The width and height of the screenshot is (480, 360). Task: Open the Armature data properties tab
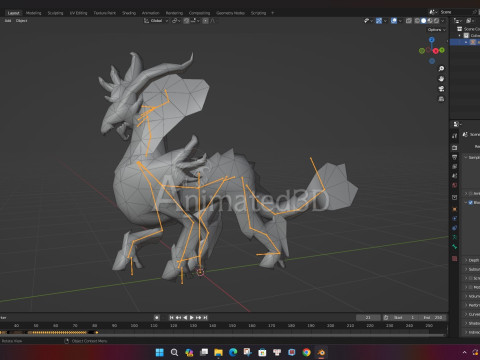pyautogui.click(x=455, y=237)
